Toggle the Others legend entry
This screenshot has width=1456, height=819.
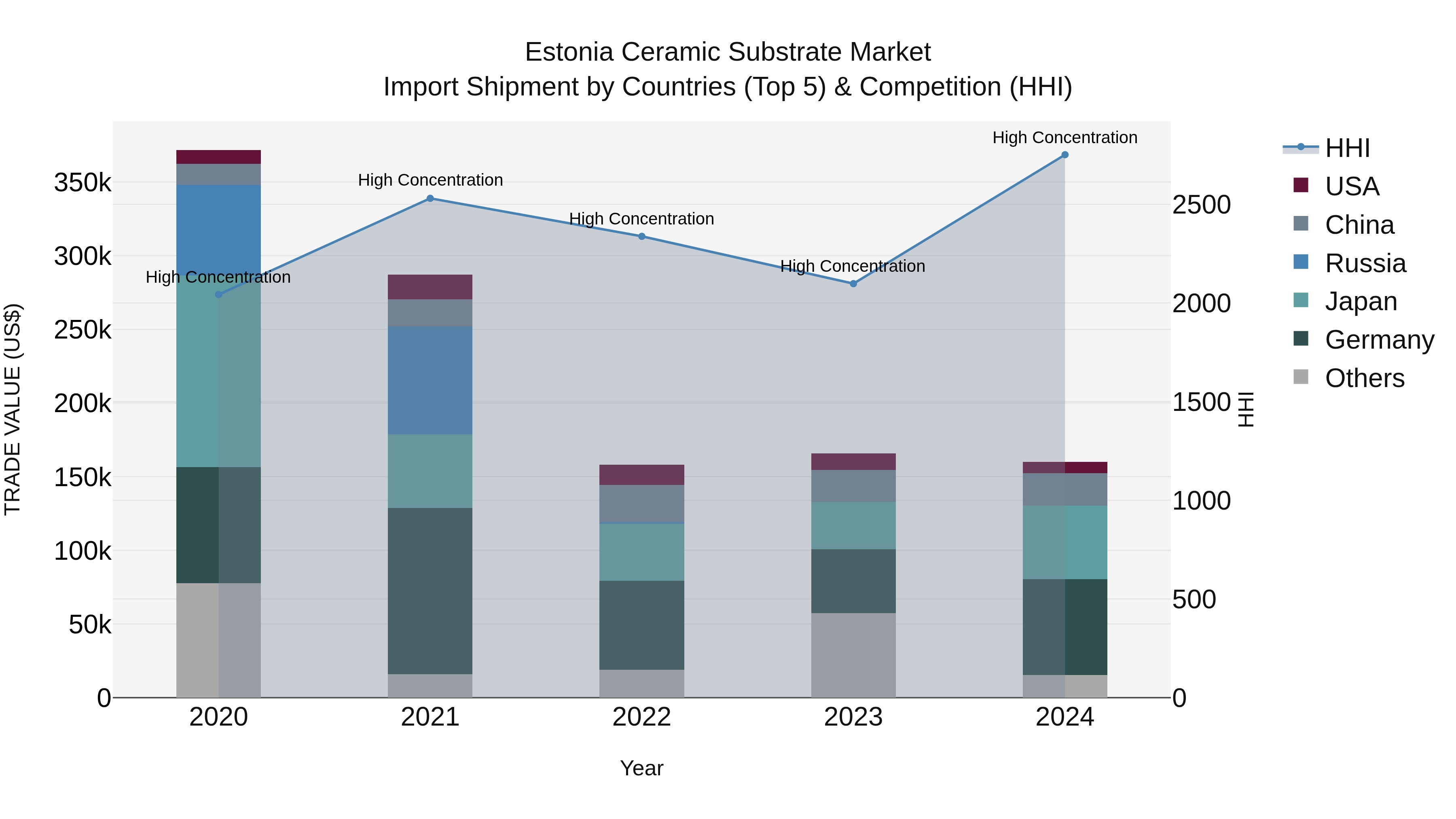(x=1348, y=378)
